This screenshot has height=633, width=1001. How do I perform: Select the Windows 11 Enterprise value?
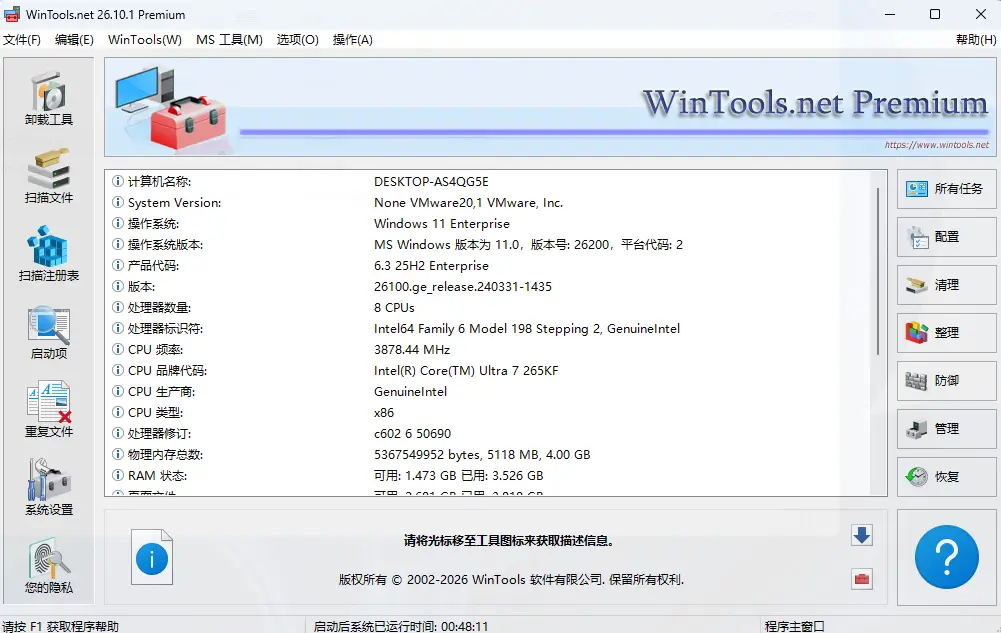442,223
